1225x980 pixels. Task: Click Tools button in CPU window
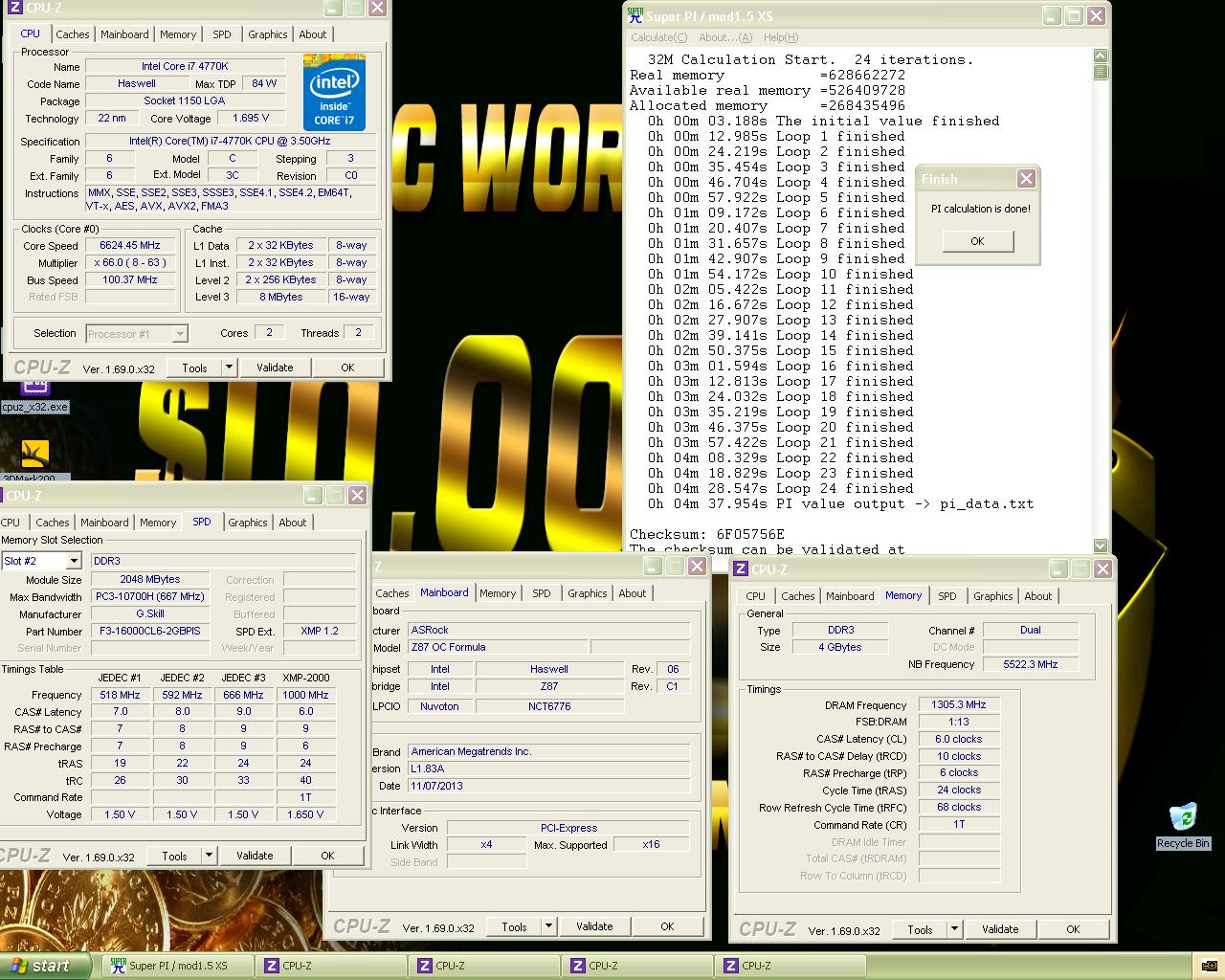click(x=194, y=367)
